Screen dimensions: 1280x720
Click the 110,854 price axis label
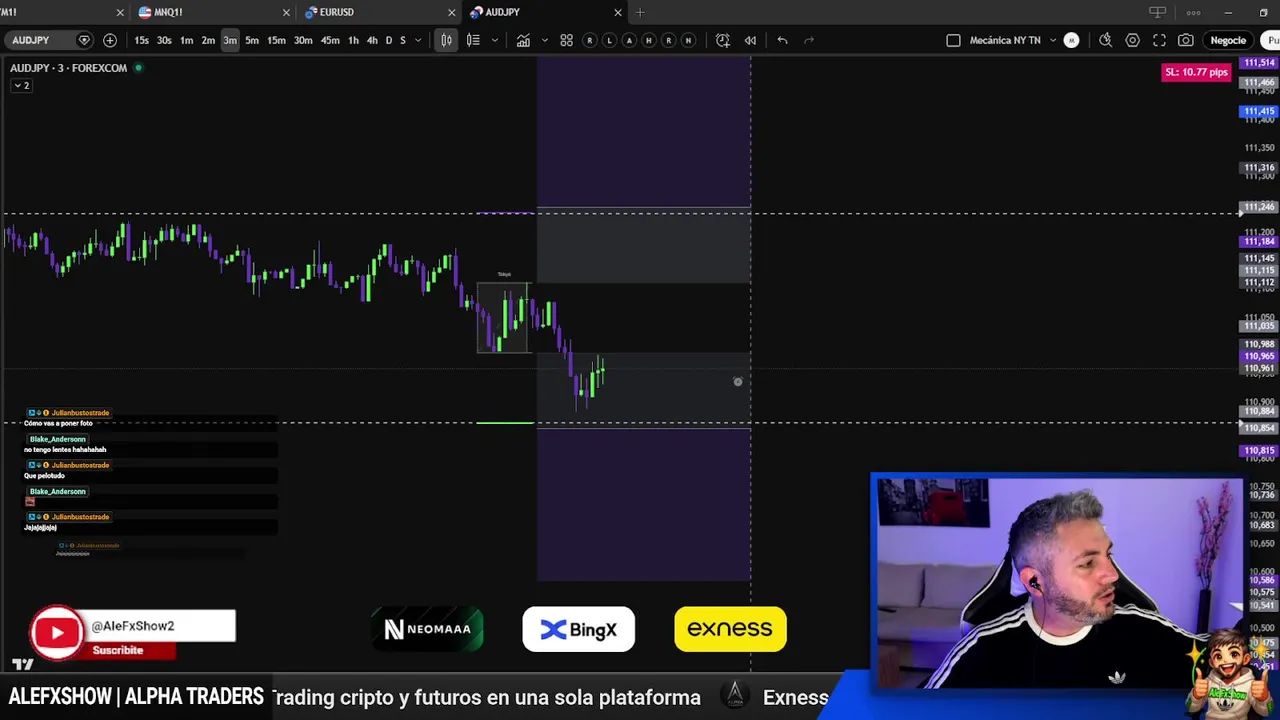pos(1259,428)
